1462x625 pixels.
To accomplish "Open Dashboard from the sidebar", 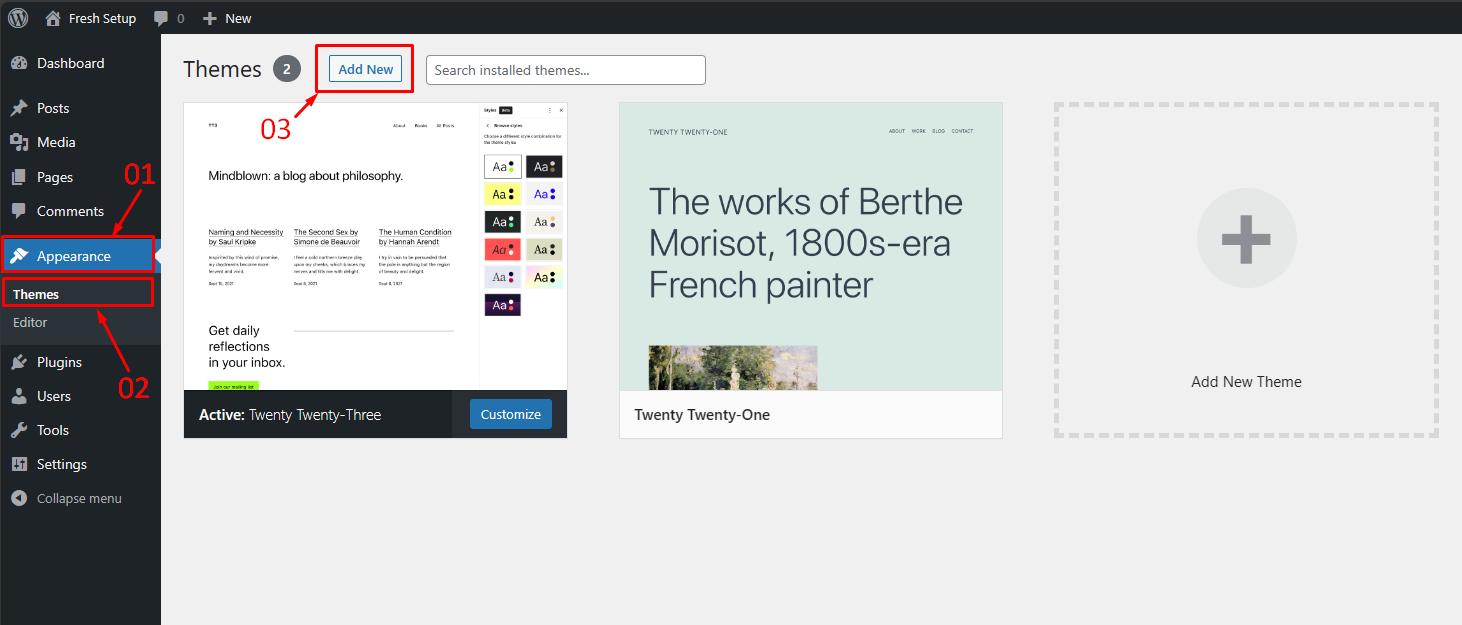I will click(70, 63).
